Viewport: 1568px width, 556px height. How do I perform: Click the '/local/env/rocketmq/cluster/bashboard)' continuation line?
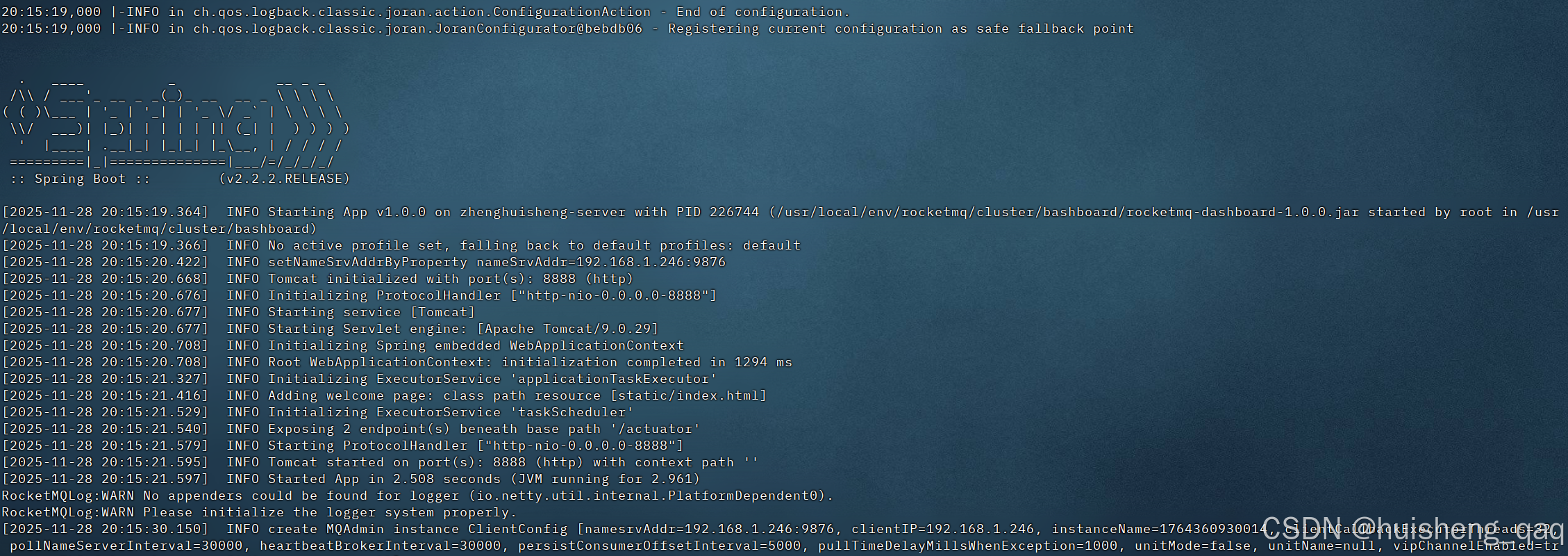[159, 229]
